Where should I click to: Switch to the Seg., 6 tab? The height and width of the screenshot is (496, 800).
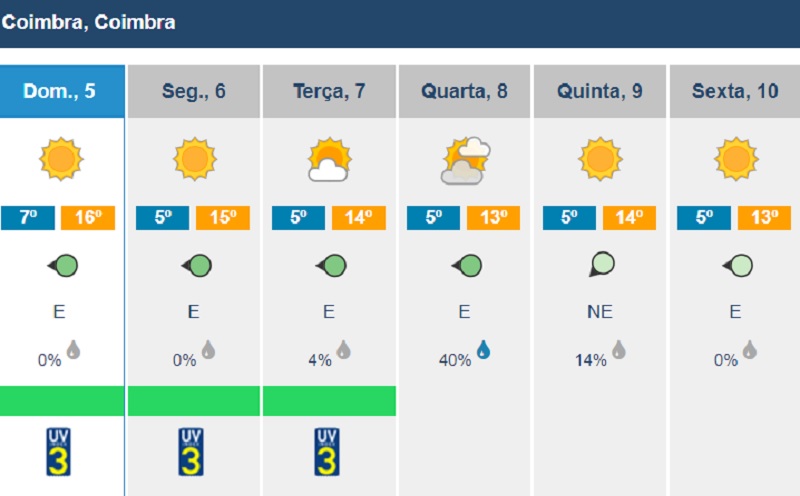pyautogui.click(x=193, y=91)
